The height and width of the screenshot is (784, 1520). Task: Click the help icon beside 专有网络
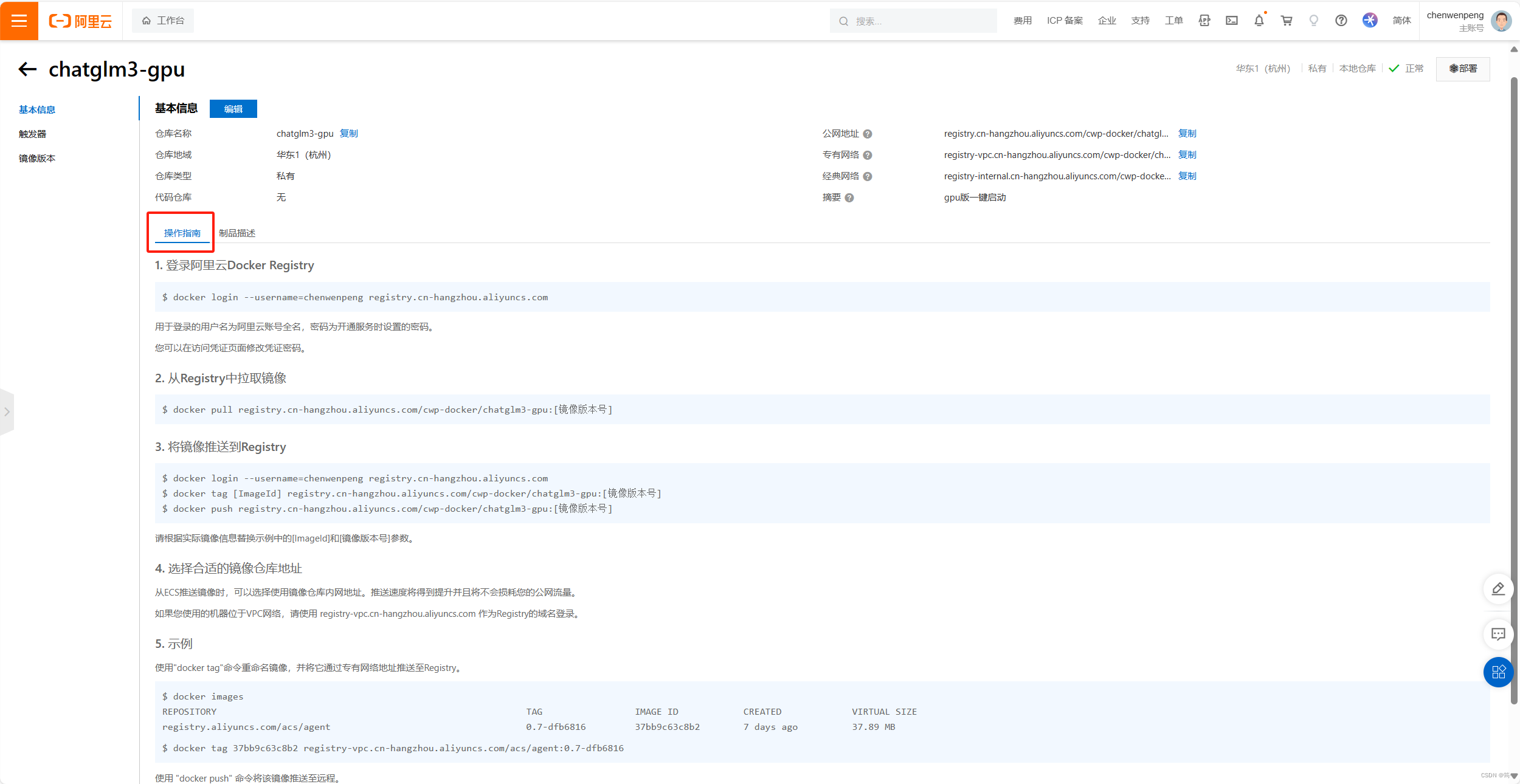pyautogui.click(x=868, y=155)
